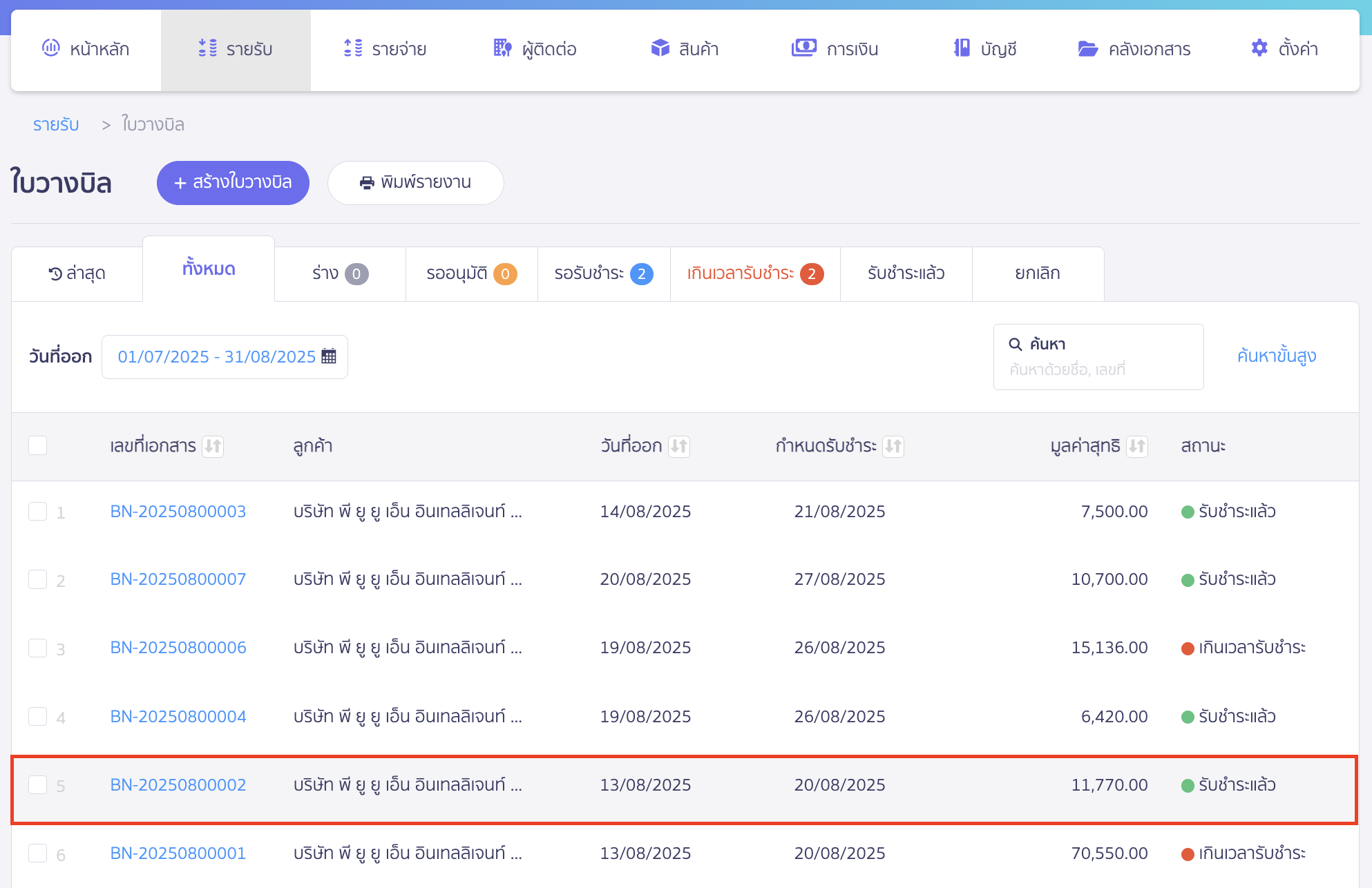Check the box for BN-20250800003 row
Image resolution: width=1372 pixels, height=888 pixels.
pos(38,512)
